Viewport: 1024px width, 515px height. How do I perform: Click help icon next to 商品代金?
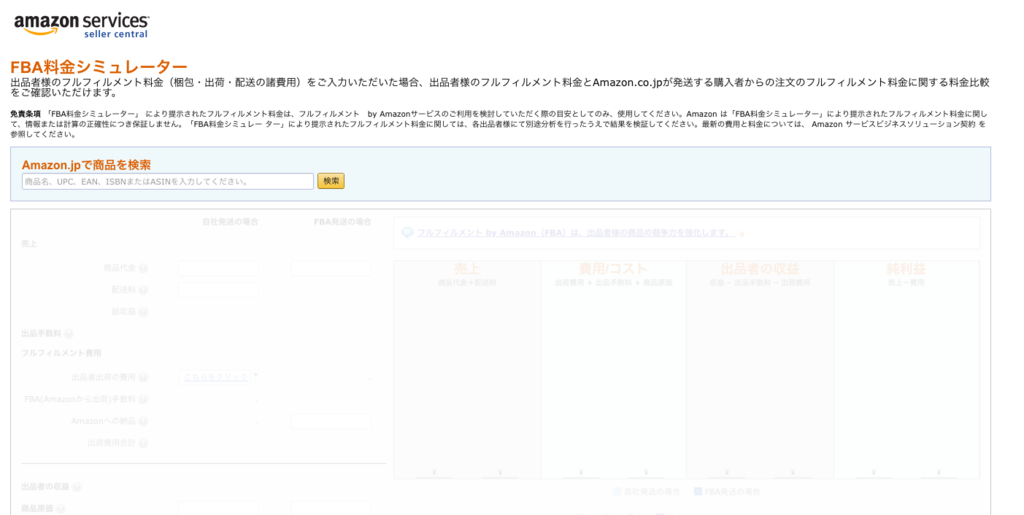pos(143,268)
